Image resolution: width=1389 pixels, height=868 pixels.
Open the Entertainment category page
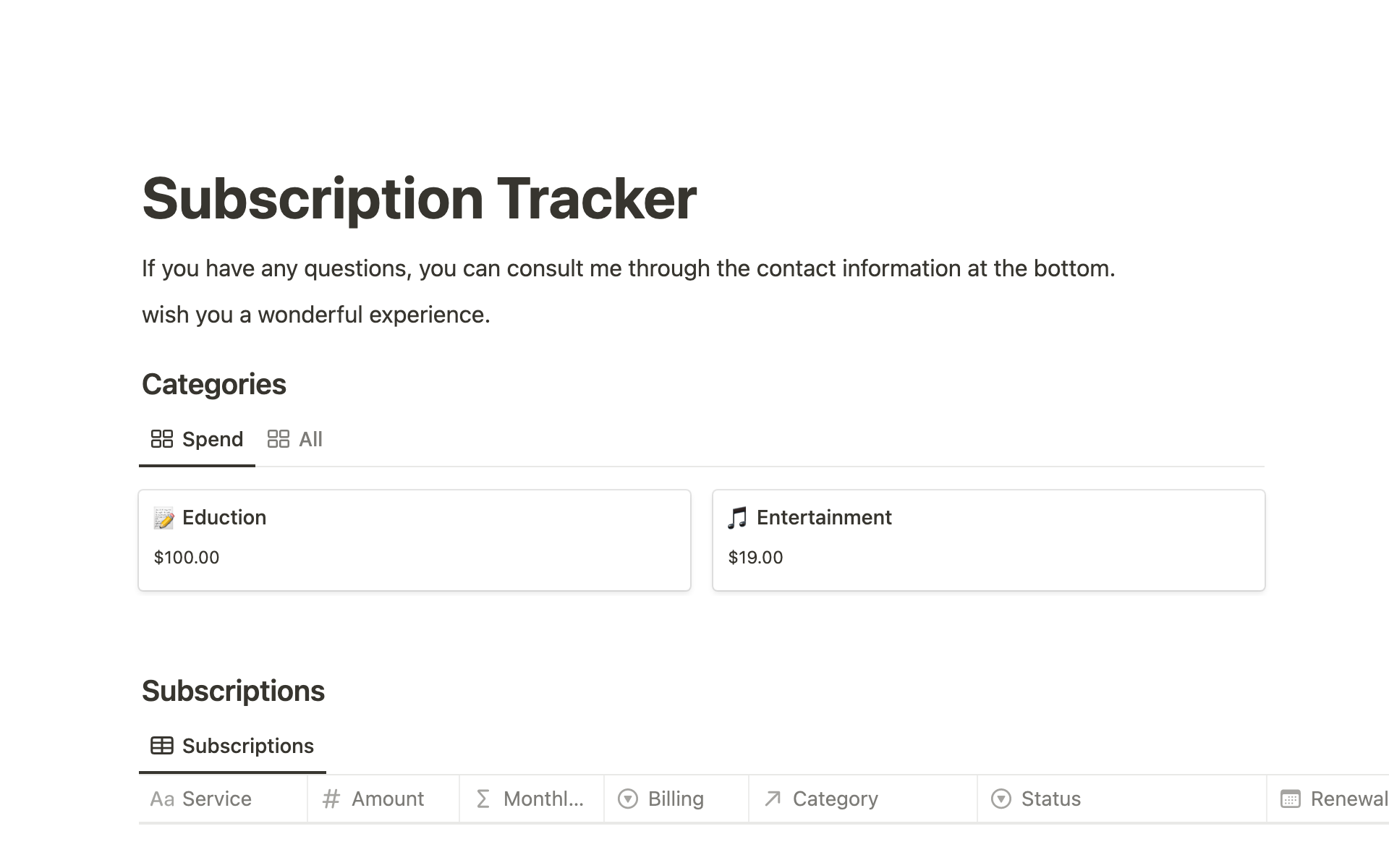point(824,518)
